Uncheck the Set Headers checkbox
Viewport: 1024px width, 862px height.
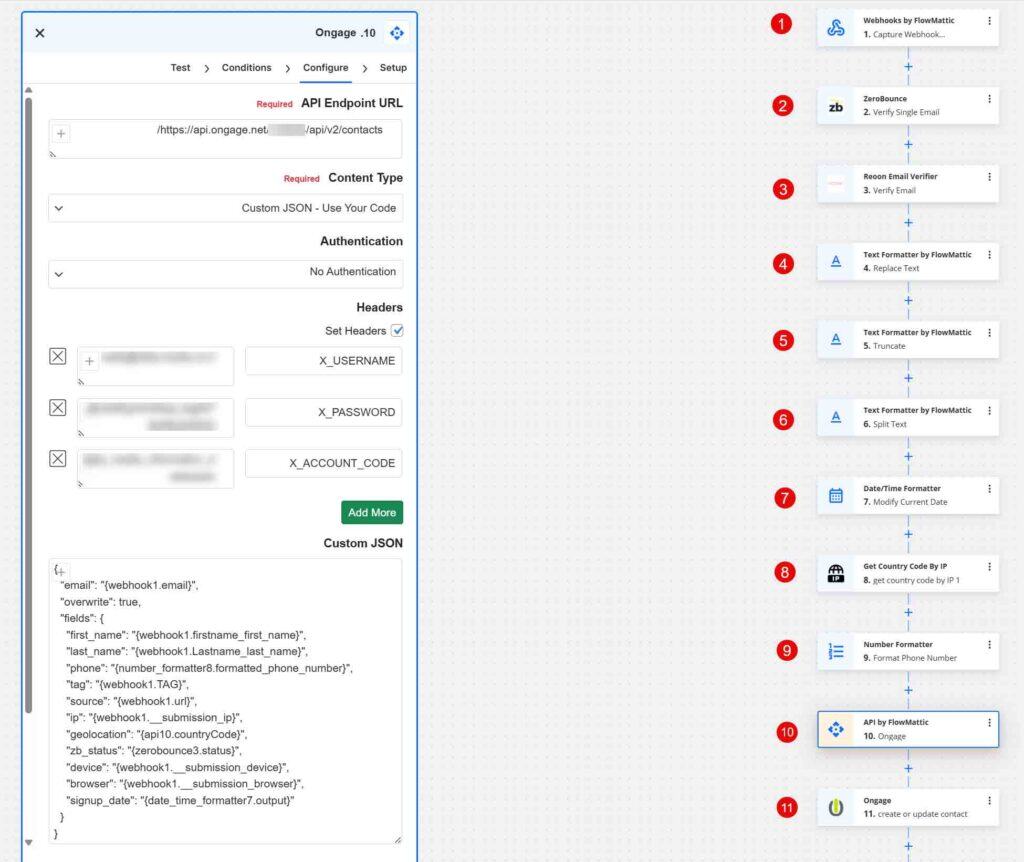tap(397, 331)
